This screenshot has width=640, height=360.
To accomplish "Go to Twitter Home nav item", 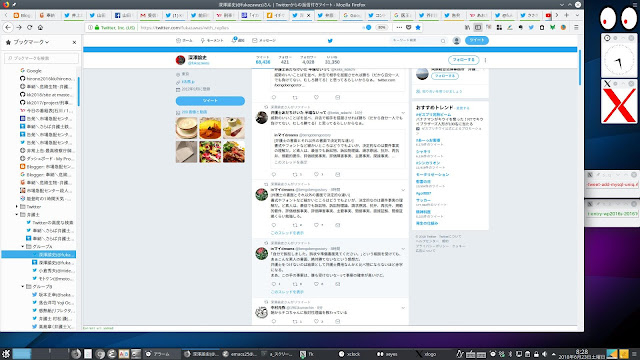I will [184, 40].
